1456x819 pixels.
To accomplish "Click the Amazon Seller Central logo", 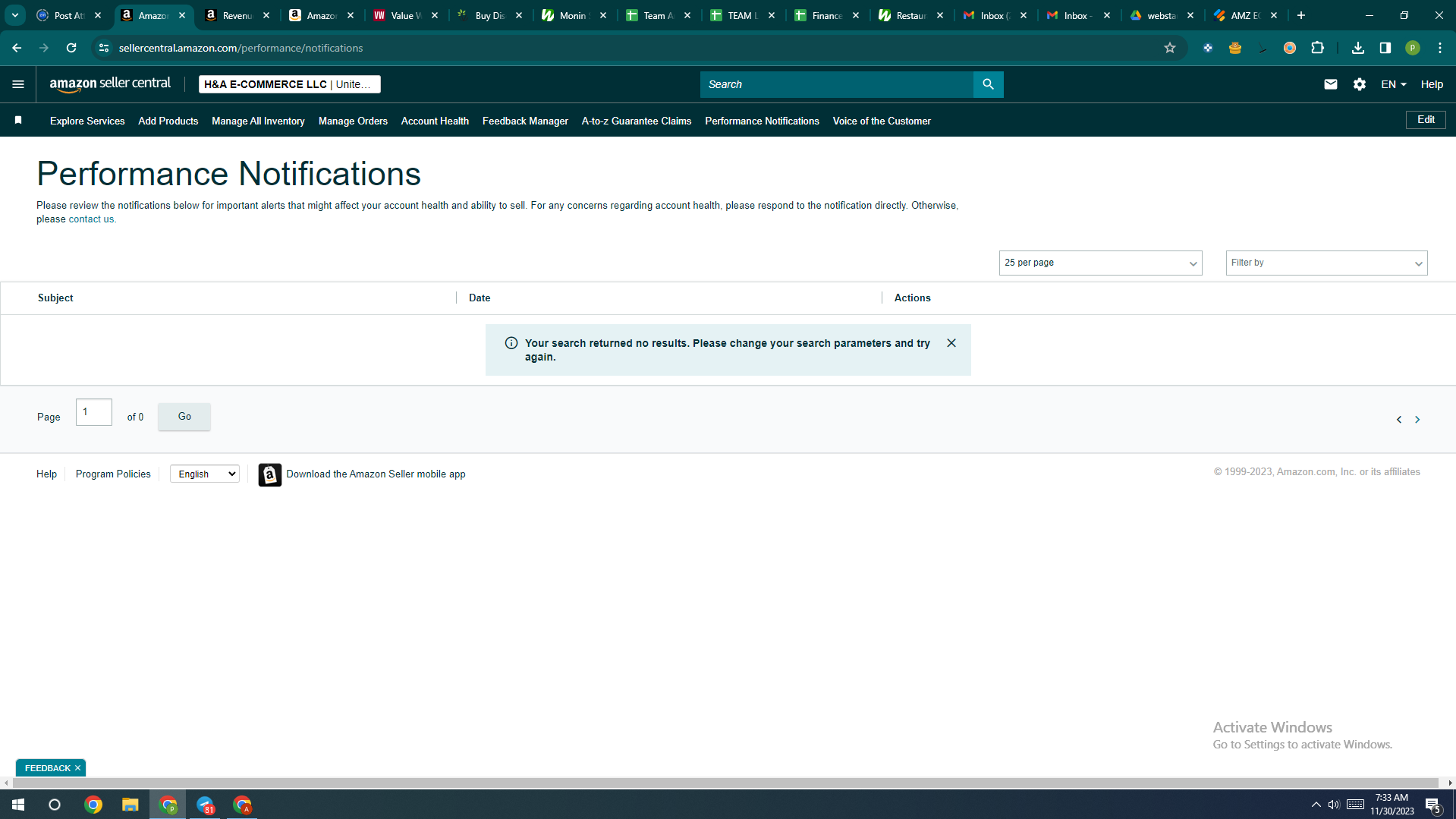I will point(110,84).
